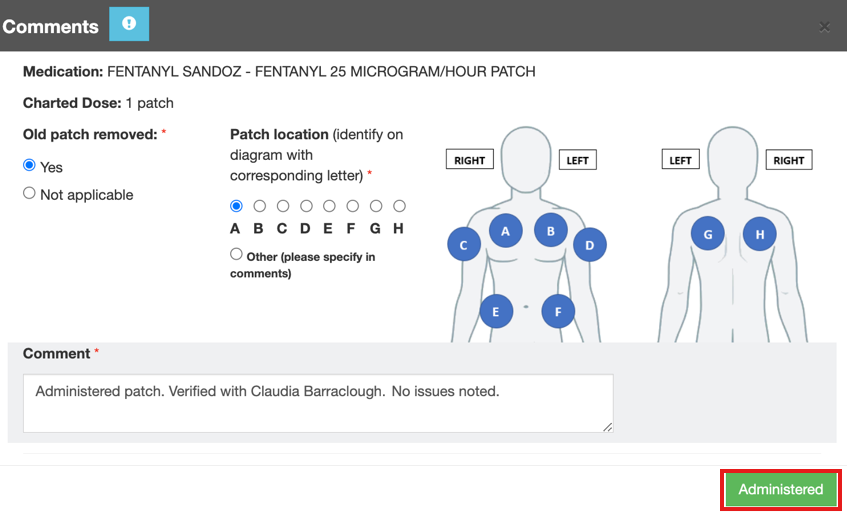Image resolution: width=847 pixels, height=512 pixels.
Task: Choose patch location radio button B
Action: 259,206
